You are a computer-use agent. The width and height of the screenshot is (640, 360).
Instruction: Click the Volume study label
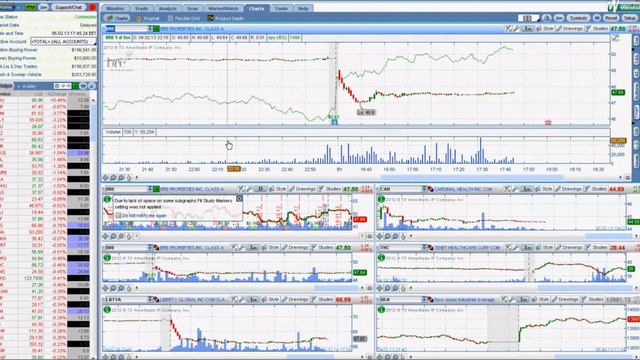(113, 132)
